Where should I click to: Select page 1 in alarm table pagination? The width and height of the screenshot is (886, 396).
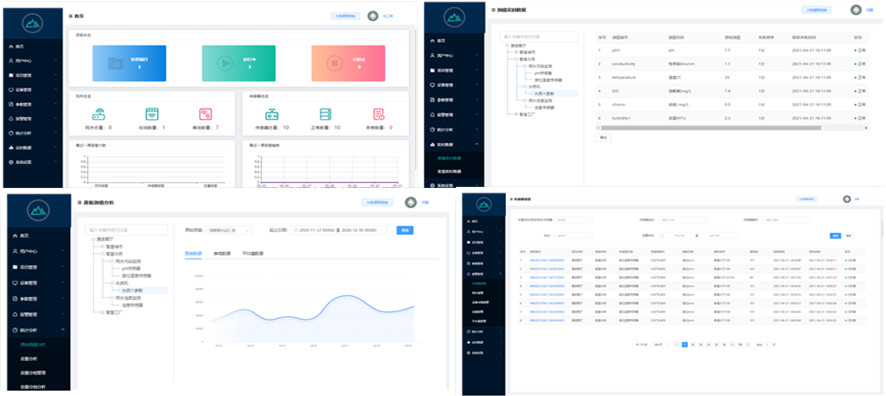pos(684,344)
